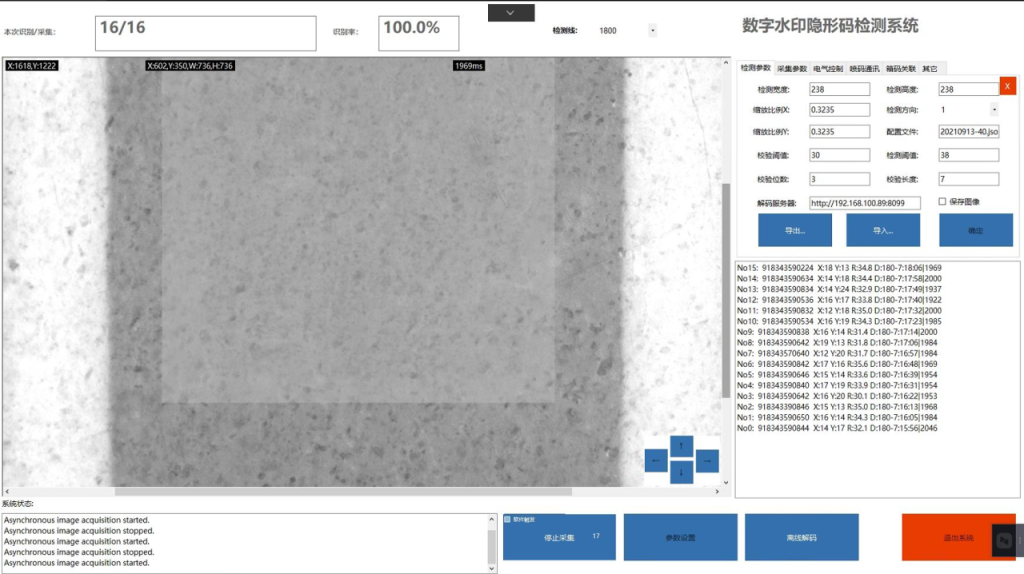Image resolution: width=1024 pixels, height=574 pixels.
Task: Select log row No0 918343590844
Action: click(x=837, y=428)
